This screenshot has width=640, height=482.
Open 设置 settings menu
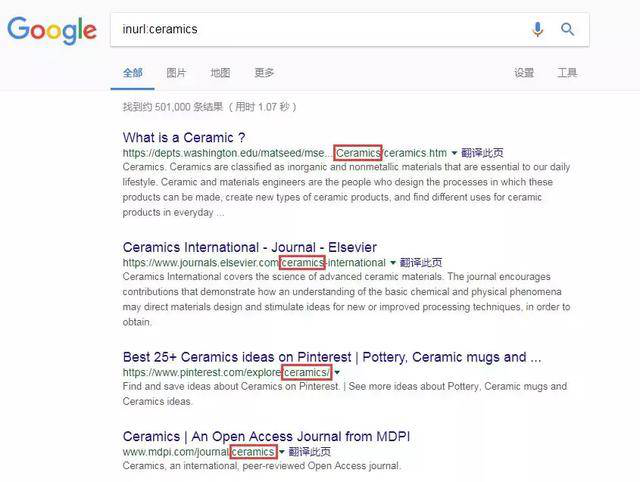[524, 73]
